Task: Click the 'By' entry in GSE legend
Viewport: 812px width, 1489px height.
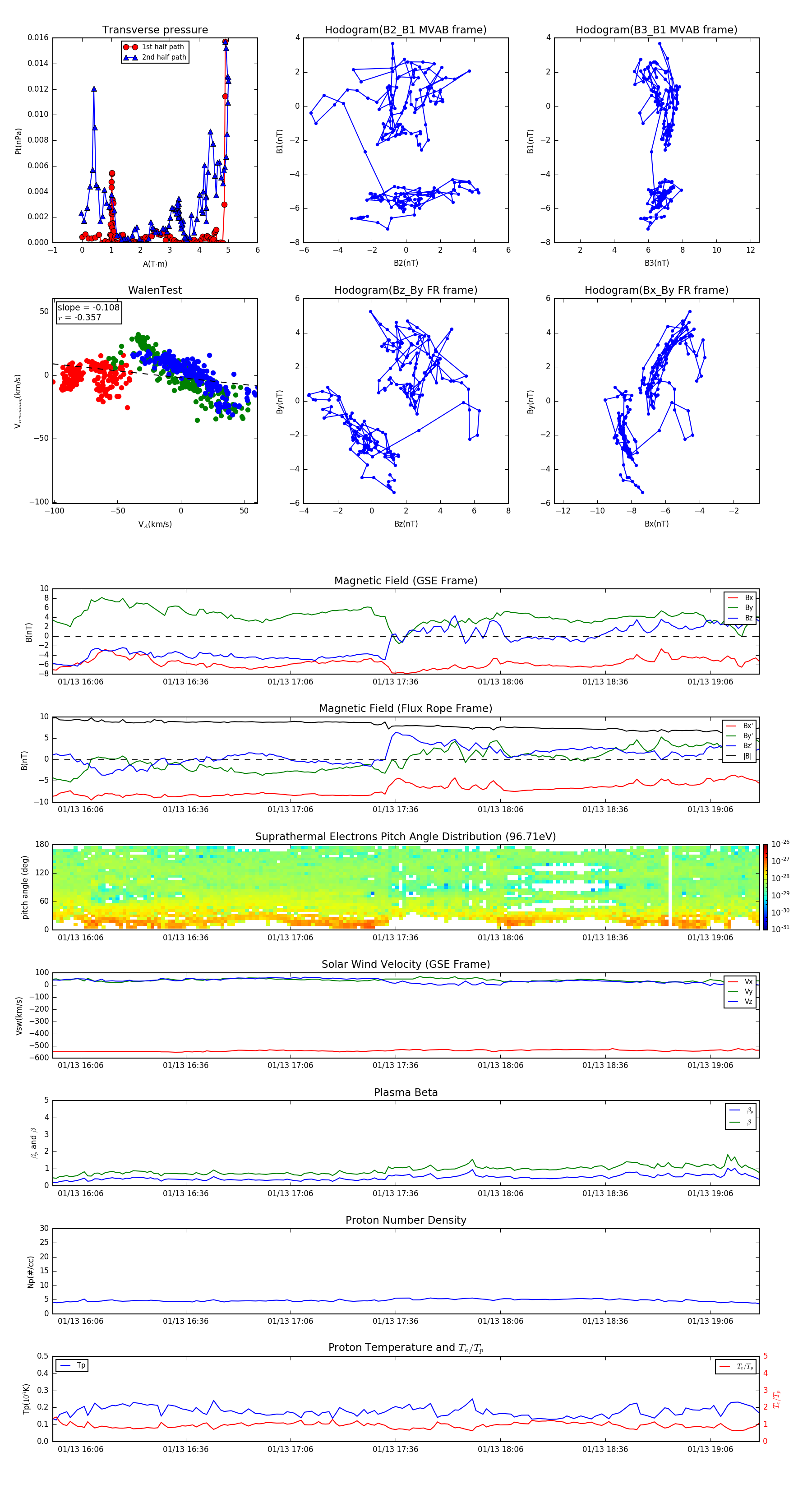Action: click(x=740, y=608)
